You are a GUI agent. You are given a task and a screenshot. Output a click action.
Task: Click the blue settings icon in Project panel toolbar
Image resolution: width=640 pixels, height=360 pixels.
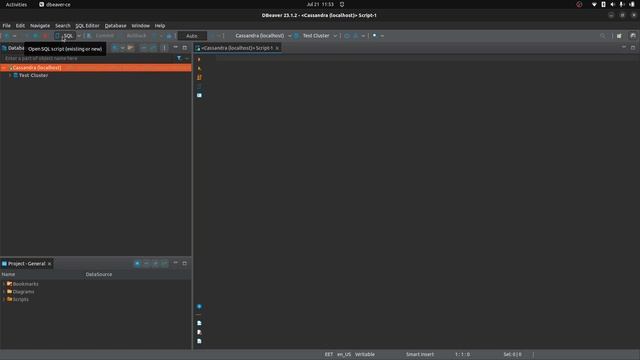pos(138,264)
